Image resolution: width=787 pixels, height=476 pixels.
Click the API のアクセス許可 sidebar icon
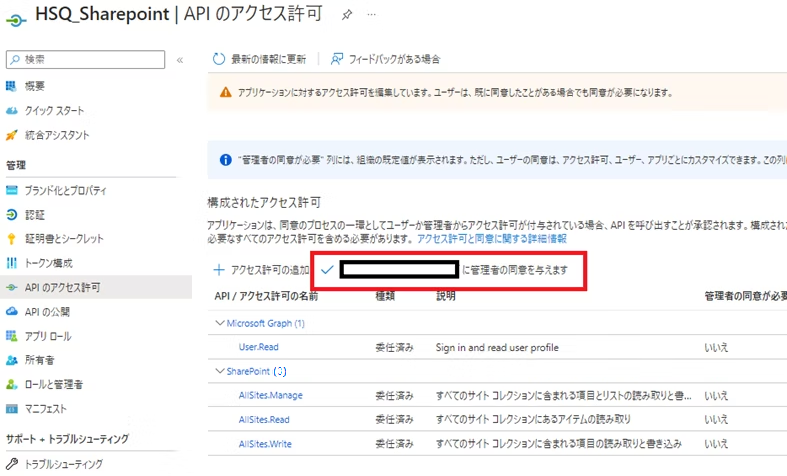pyautogui.click(x=12, y=288)
